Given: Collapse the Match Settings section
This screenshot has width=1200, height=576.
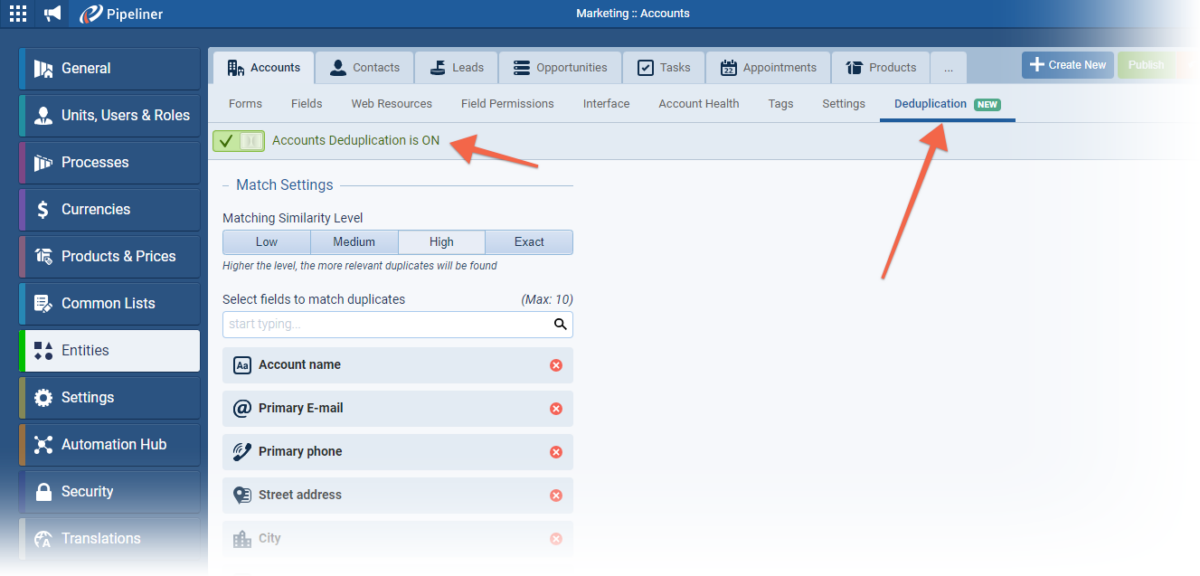Looking at the screenshot, I should click(x=227, y=185).
